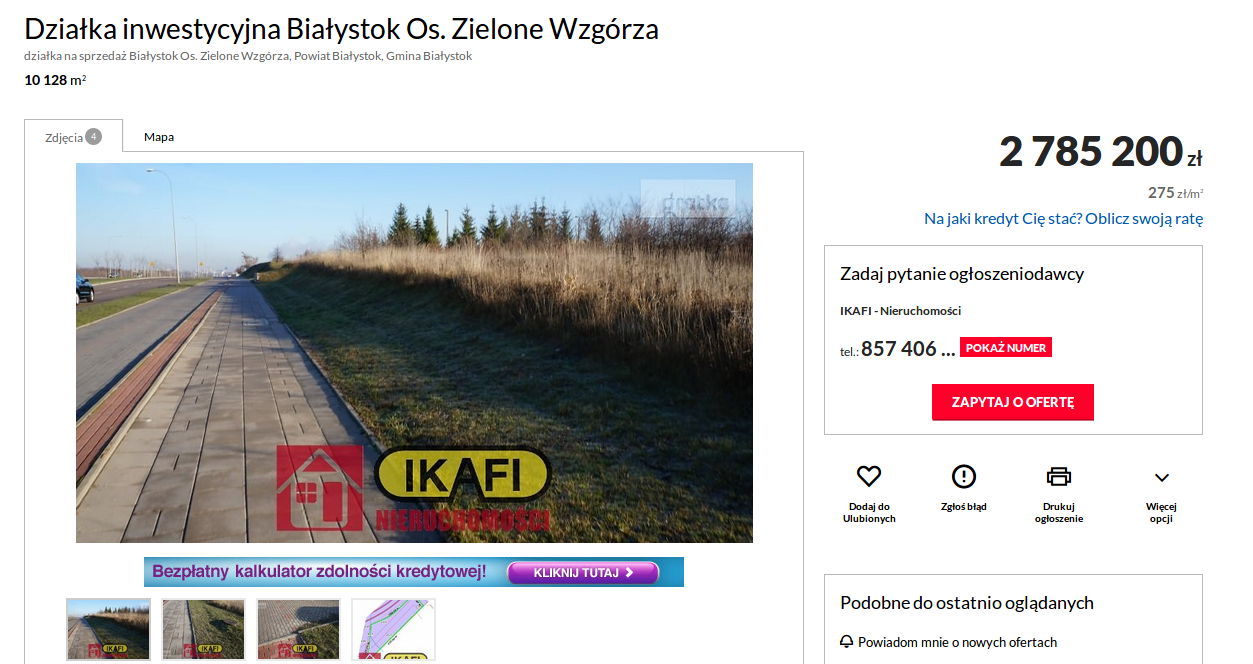Select the first sidewalk photo thumbnail
The height and width of the screenshot is (664, 1253).
tap(108, 629)
